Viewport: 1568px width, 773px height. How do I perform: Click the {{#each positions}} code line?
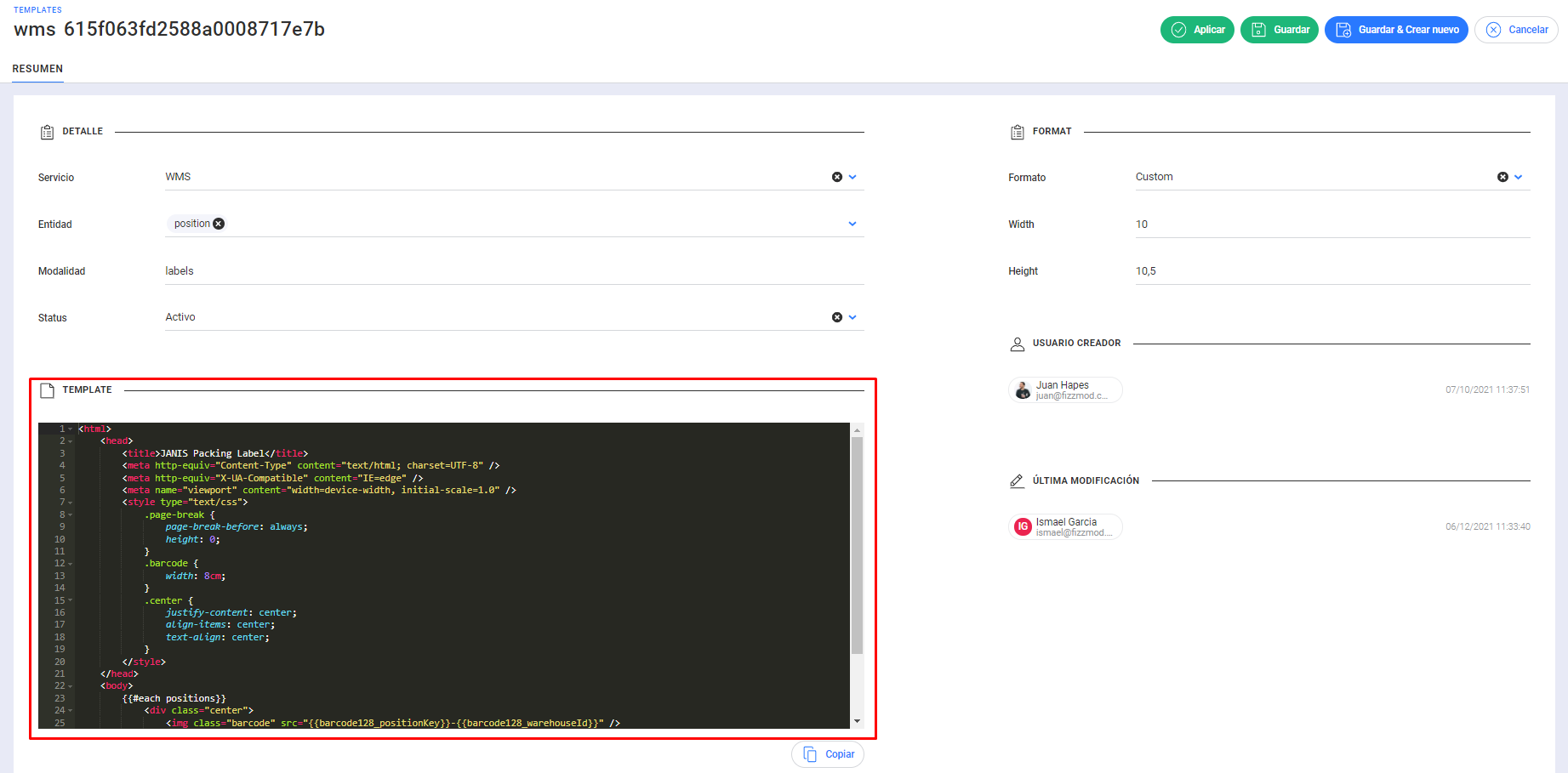pos(174,699)
